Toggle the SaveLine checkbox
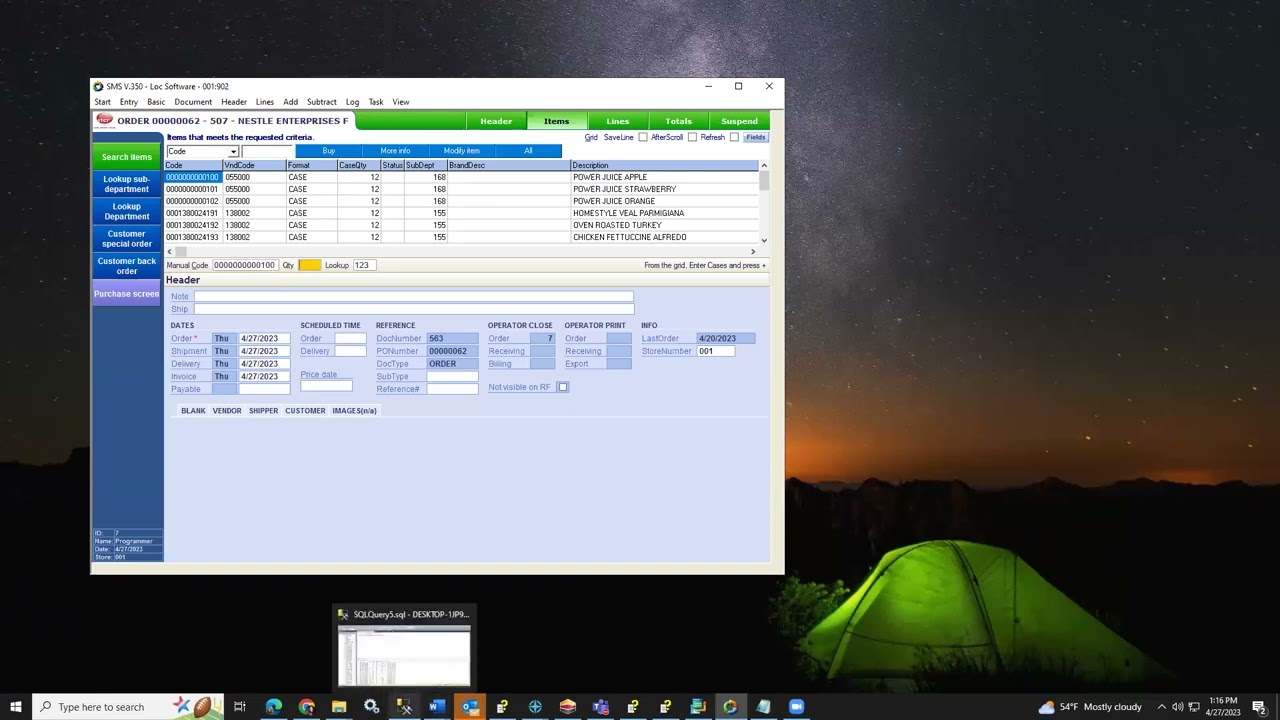Viewport: 1280px width, 720px height. click(642, 137)
